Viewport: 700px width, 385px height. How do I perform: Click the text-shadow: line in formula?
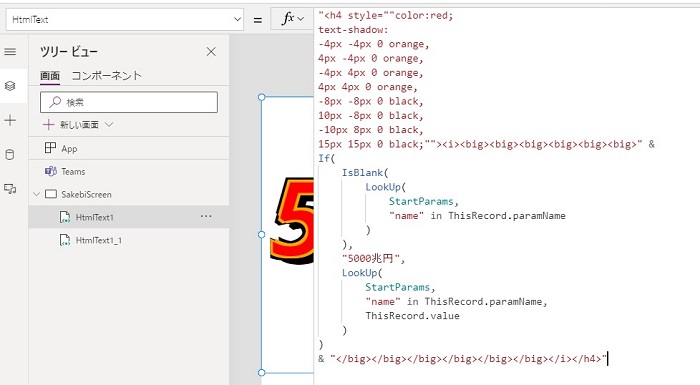point(353,30)
